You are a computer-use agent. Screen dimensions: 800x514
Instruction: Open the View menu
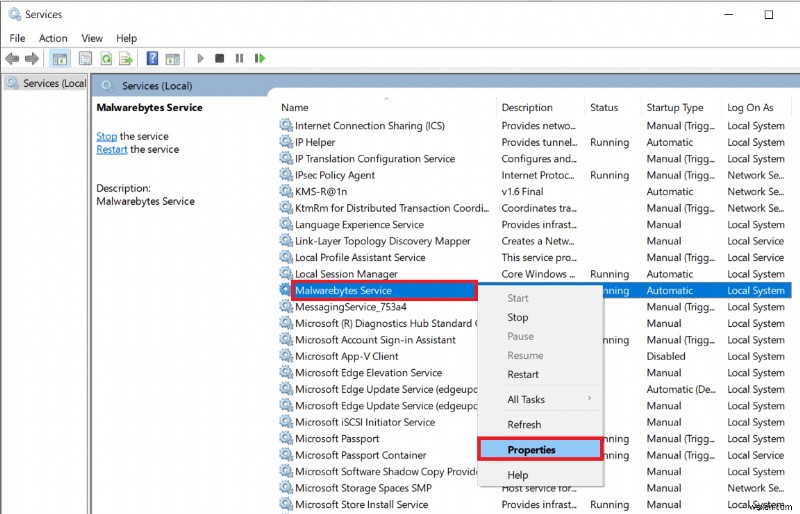click(92, 38)
